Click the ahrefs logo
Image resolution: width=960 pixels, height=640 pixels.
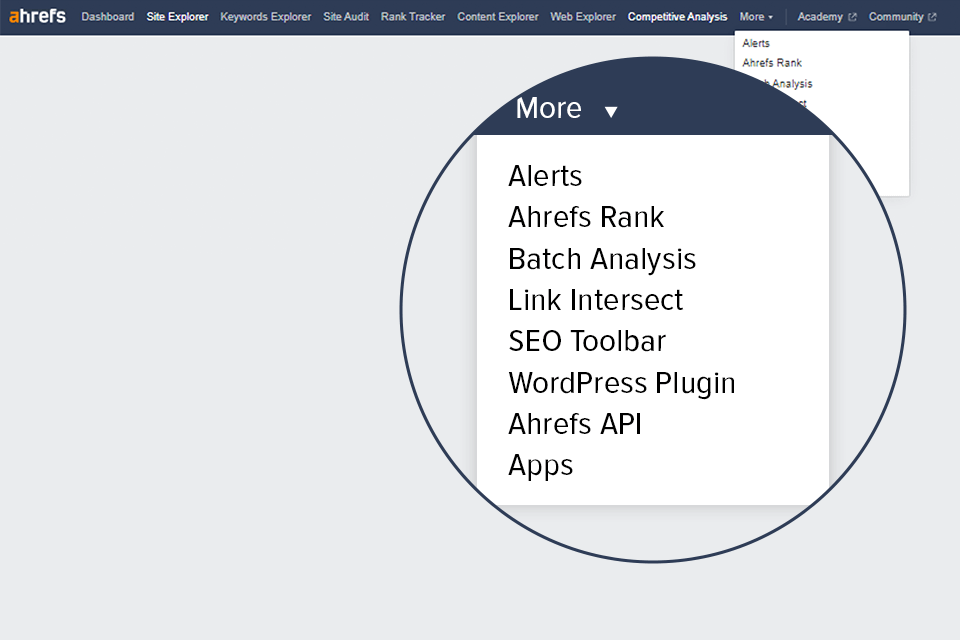(37, 16)
